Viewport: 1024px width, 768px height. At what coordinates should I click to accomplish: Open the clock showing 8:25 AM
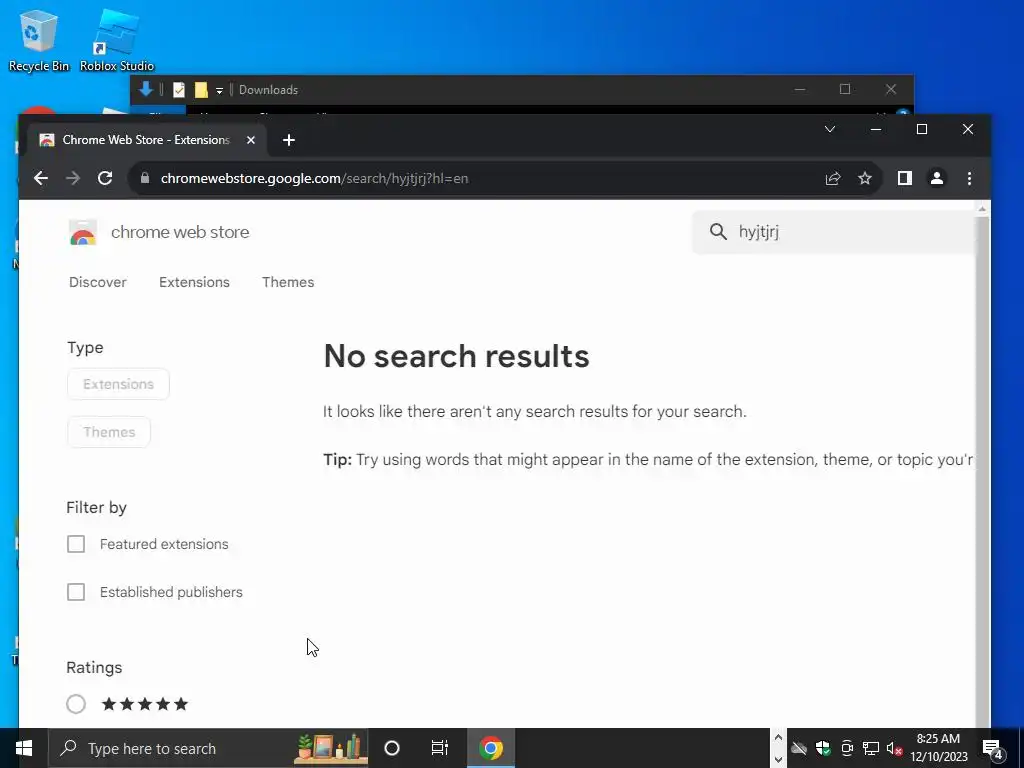pyautogui.click(x=938, y=748)
